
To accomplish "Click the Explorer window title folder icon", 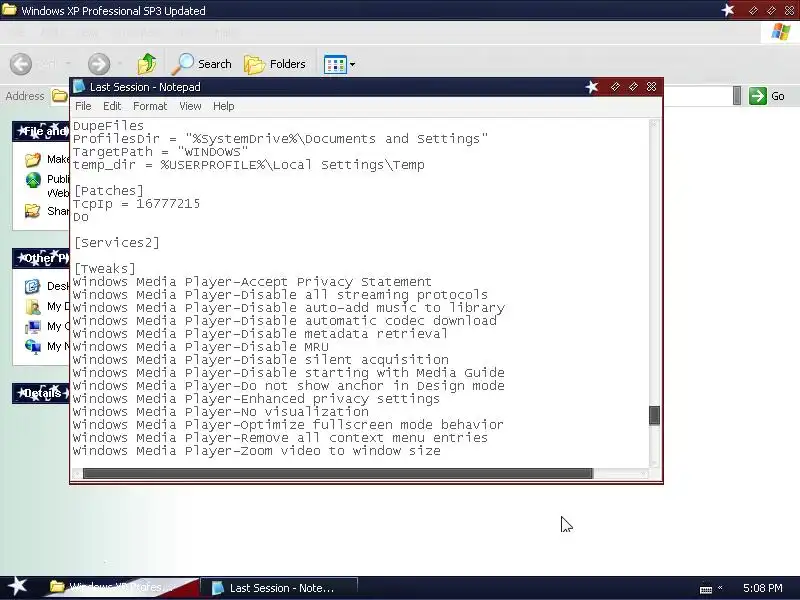I will tap(9, 10).
